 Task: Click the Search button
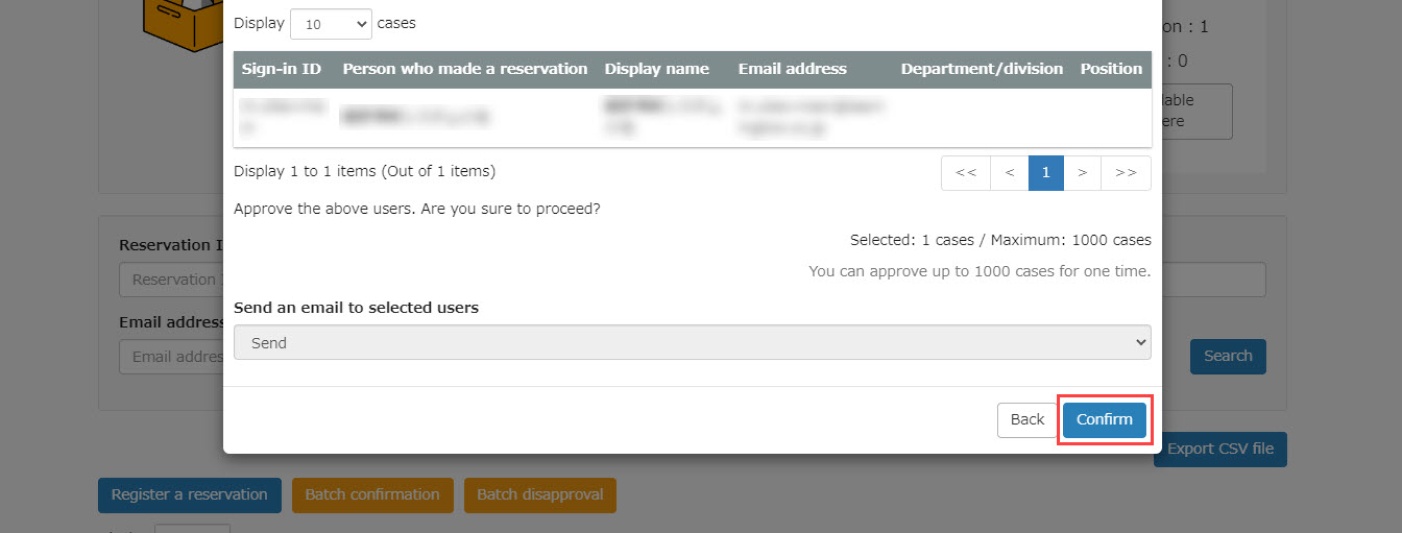(1227, 356)
